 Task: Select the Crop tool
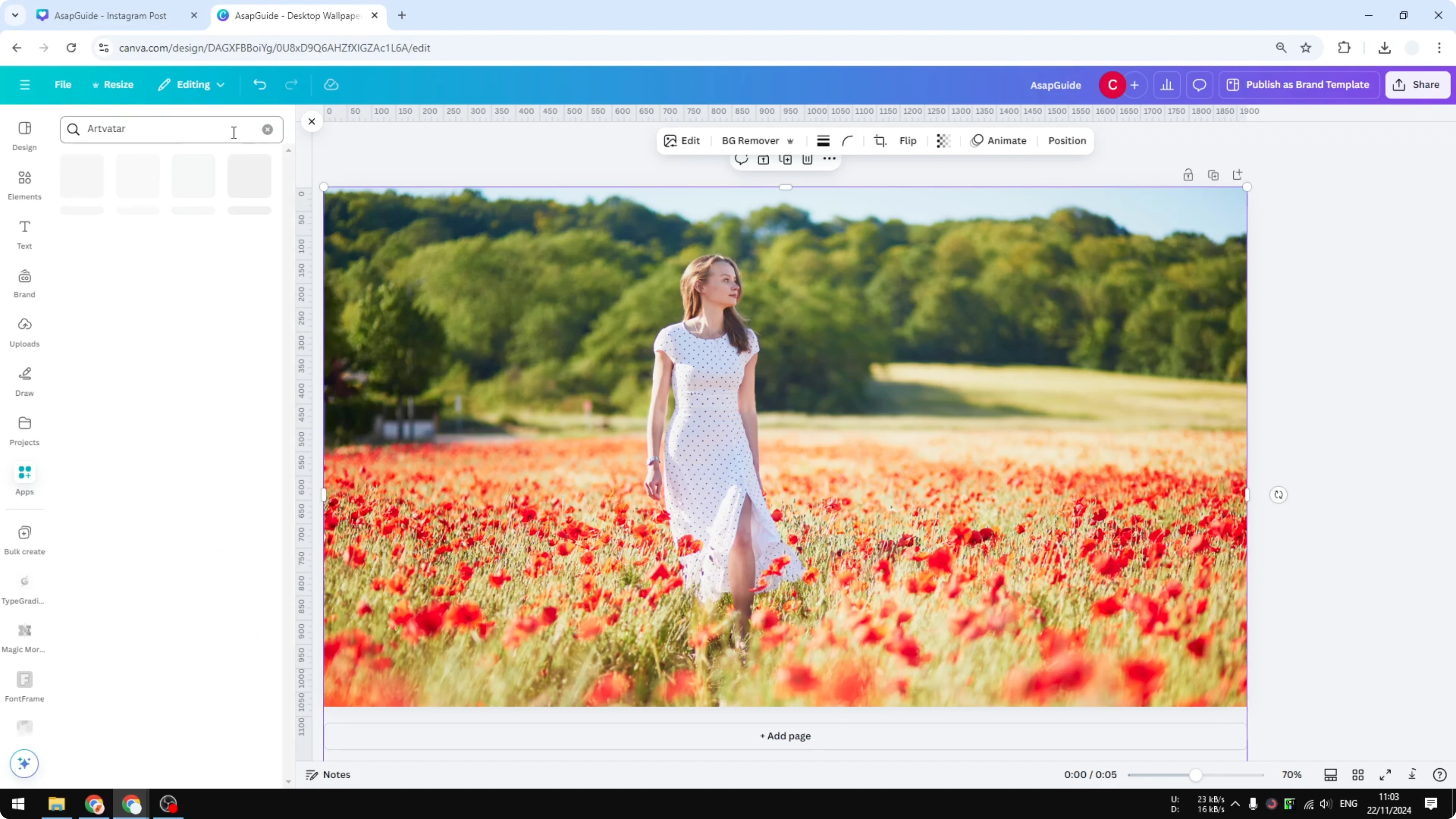[x=880, y=141]
